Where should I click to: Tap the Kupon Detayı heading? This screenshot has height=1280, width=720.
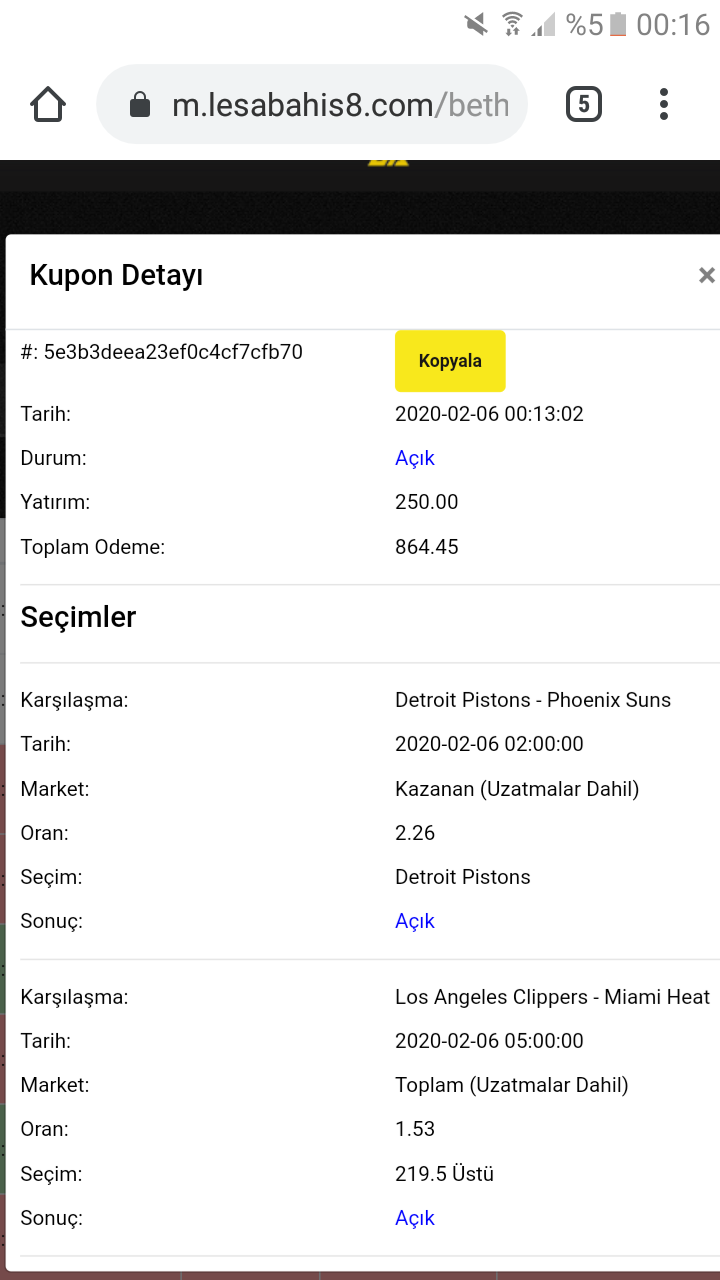(x=117, y=275)
